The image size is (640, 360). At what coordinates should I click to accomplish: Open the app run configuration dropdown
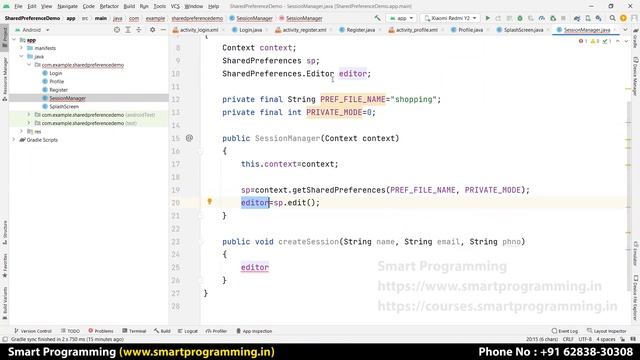(x=401, y=18)
